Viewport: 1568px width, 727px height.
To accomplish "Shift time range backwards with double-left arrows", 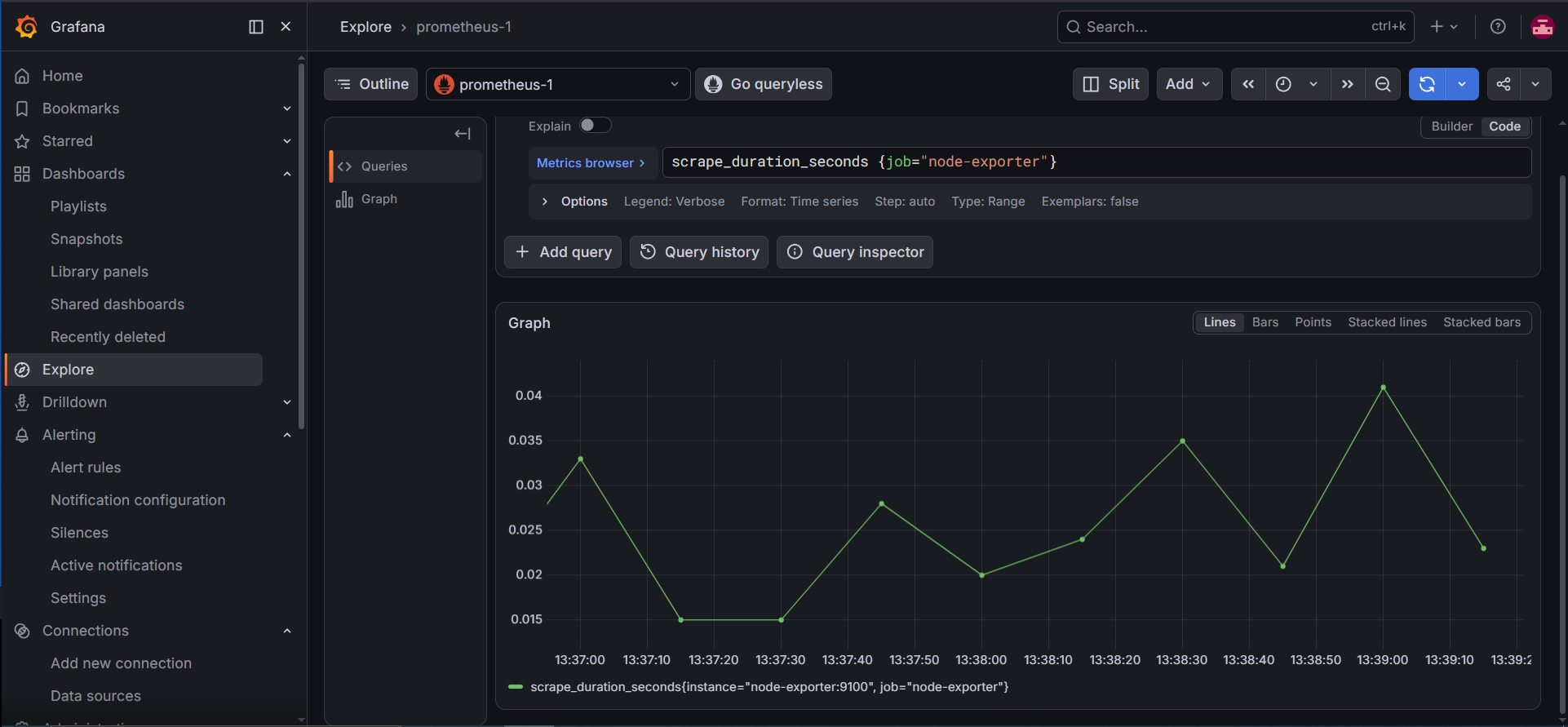I will click(1248, 84).
